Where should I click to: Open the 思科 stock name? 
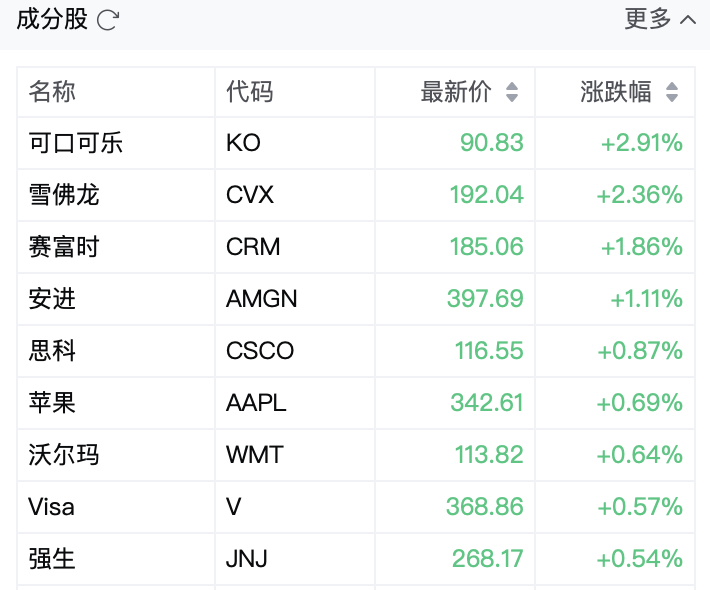[52, 351]
